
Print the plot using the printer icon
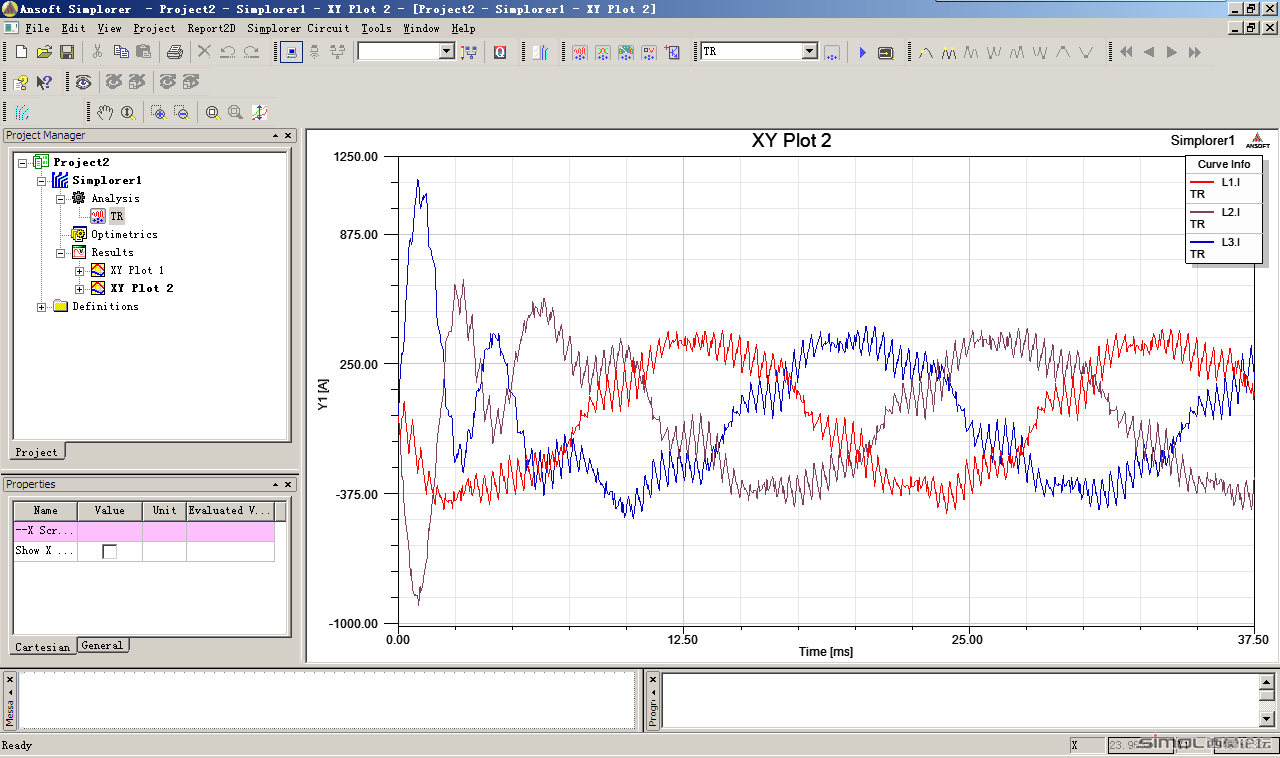point(175,51)
